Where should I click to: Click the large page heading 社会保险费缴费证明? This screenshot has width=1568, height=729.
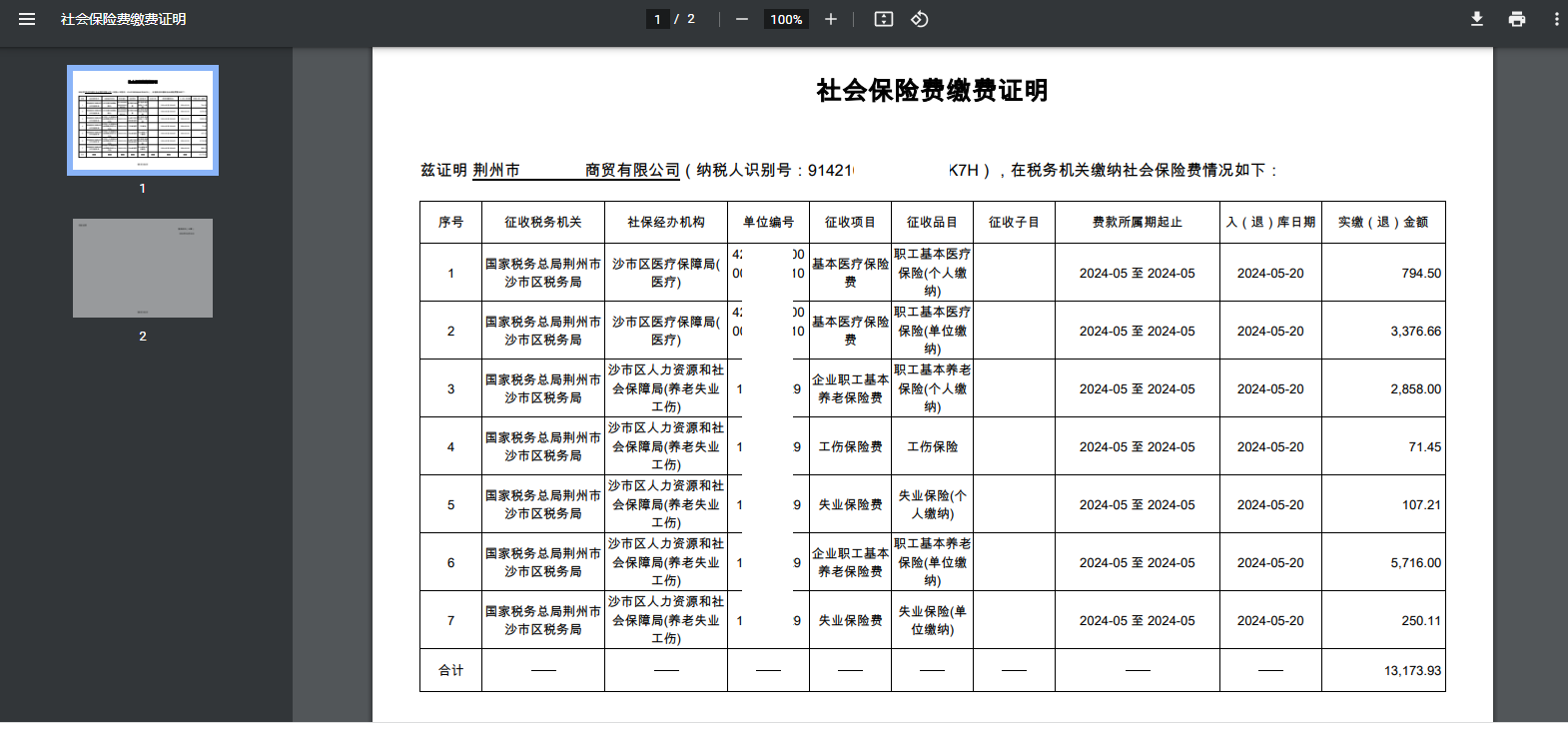(x=933, y=91)
